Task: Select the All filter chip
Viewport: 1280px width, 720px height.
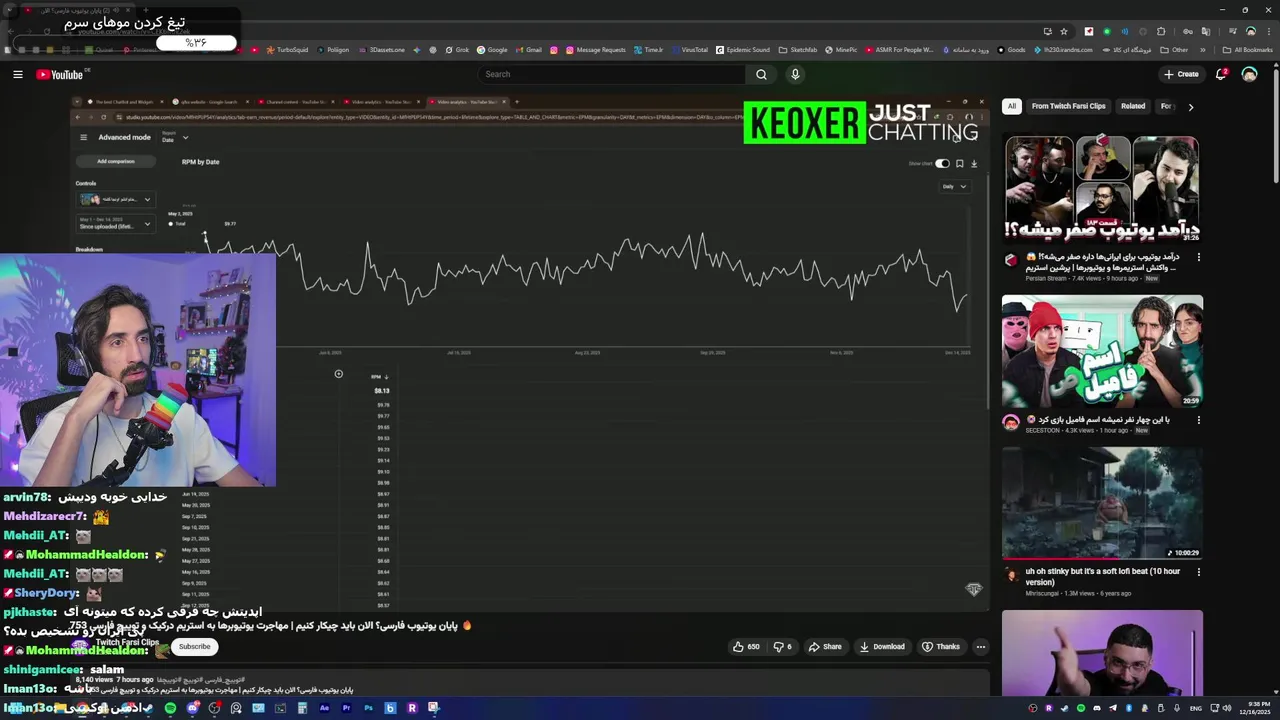Action: pyautogui.click(x=1012, y=106)
